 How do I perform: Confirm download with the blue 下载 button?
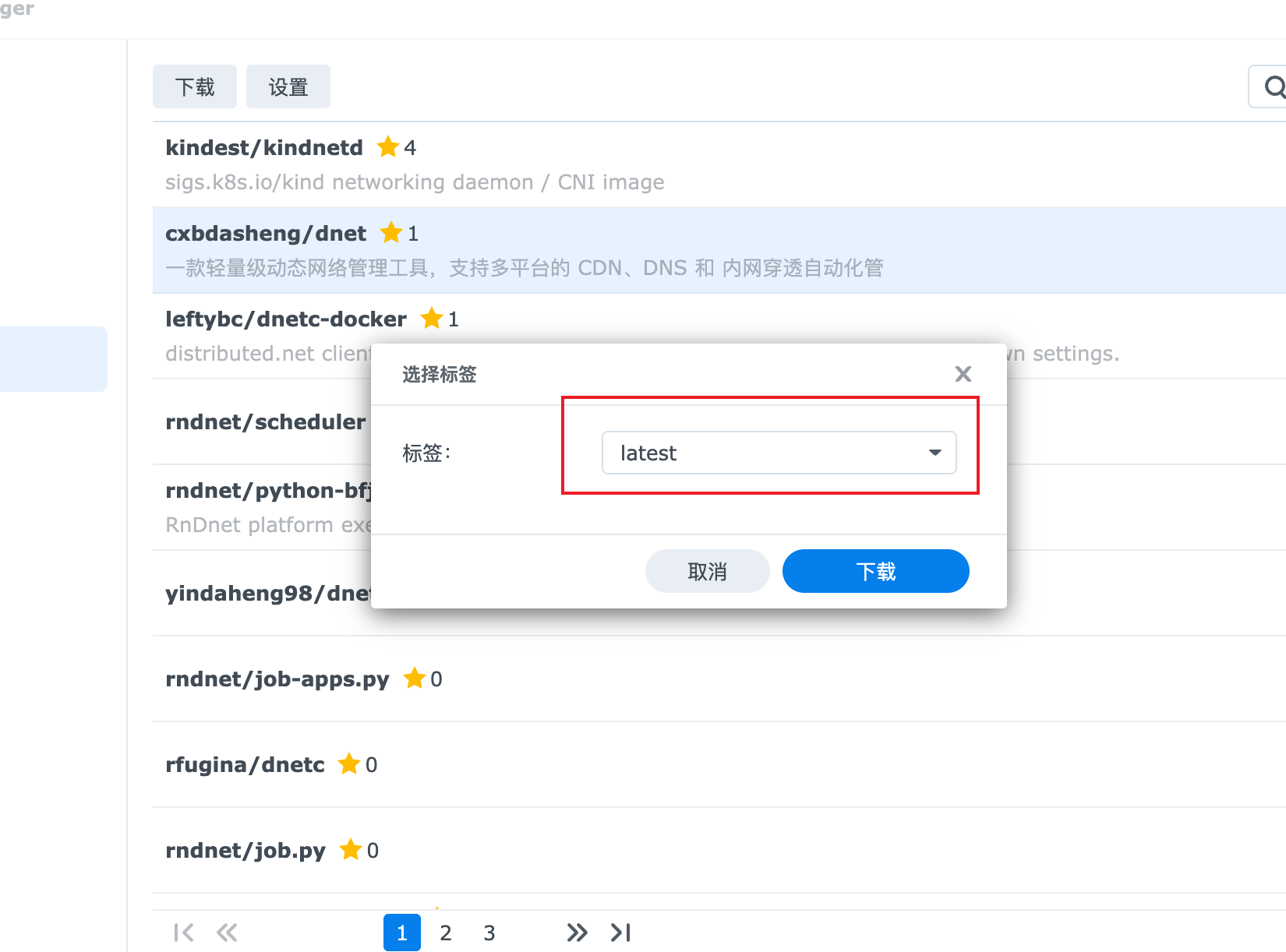point(875,570)
